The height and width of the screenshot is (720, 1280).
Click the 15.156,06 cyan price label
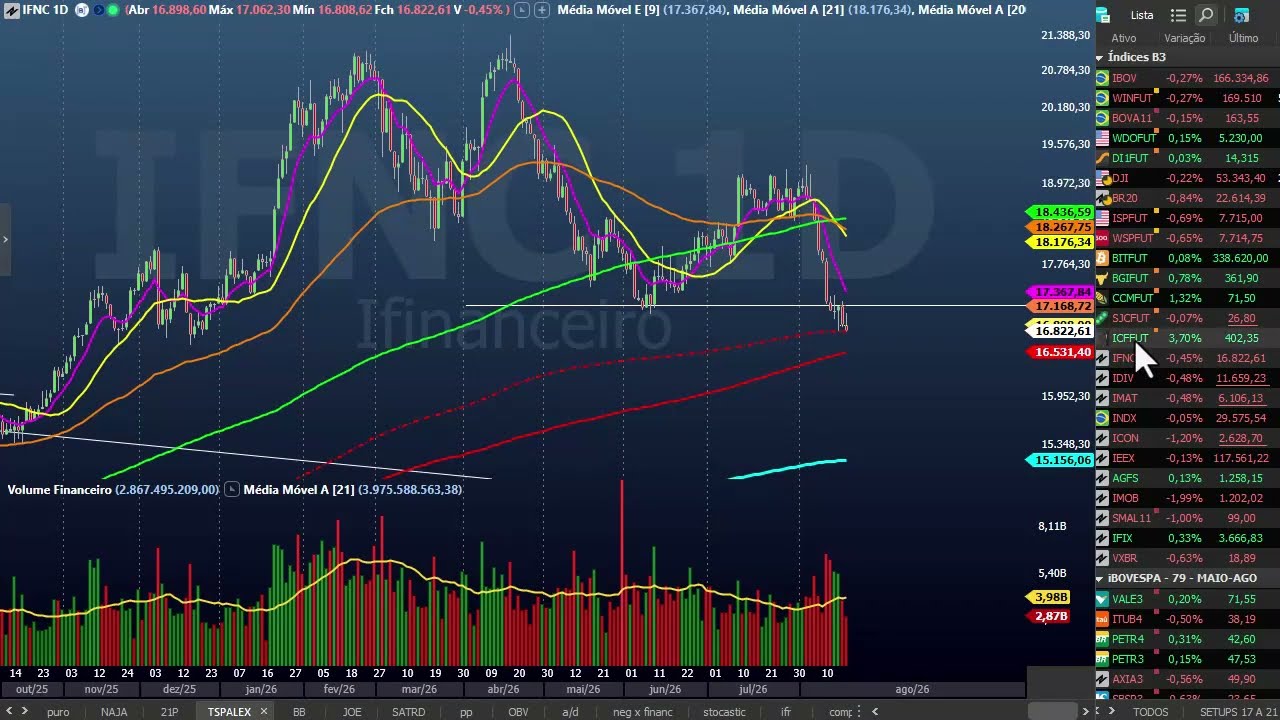point(1062,460)
